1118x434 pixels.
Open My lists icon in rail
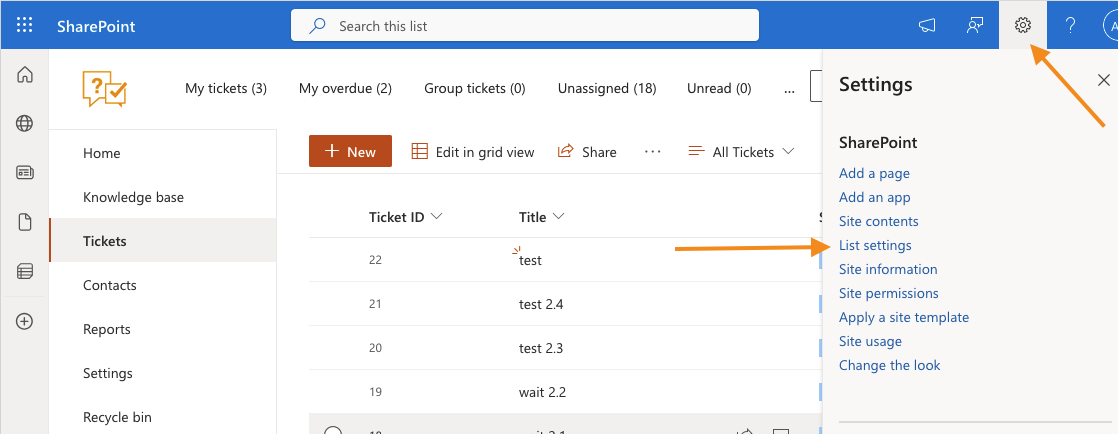pyautogui.click(x=25, y=271)
